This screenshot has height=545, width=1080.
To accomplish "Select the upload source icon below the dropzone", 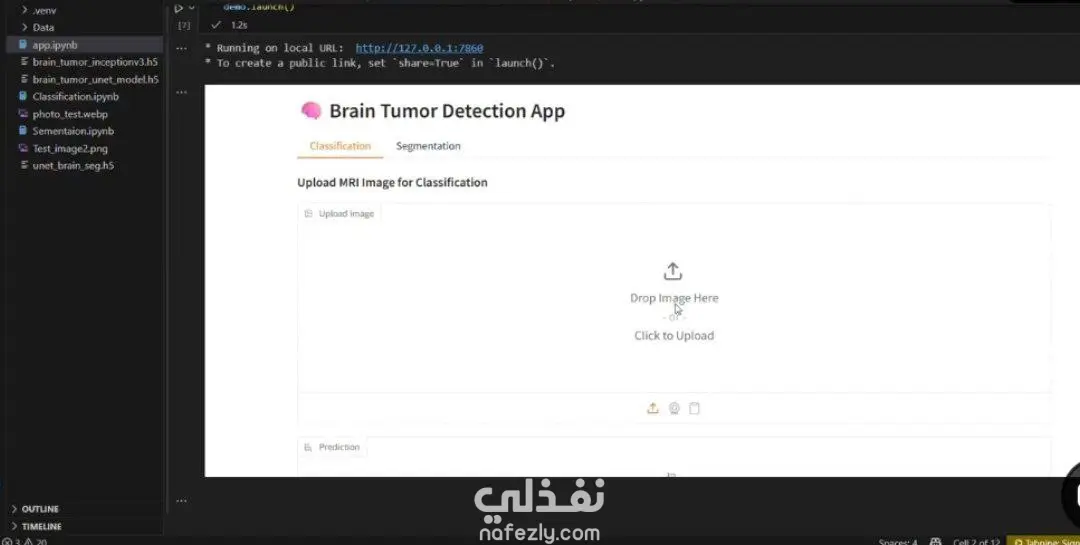I will click(x=653, y=409).
